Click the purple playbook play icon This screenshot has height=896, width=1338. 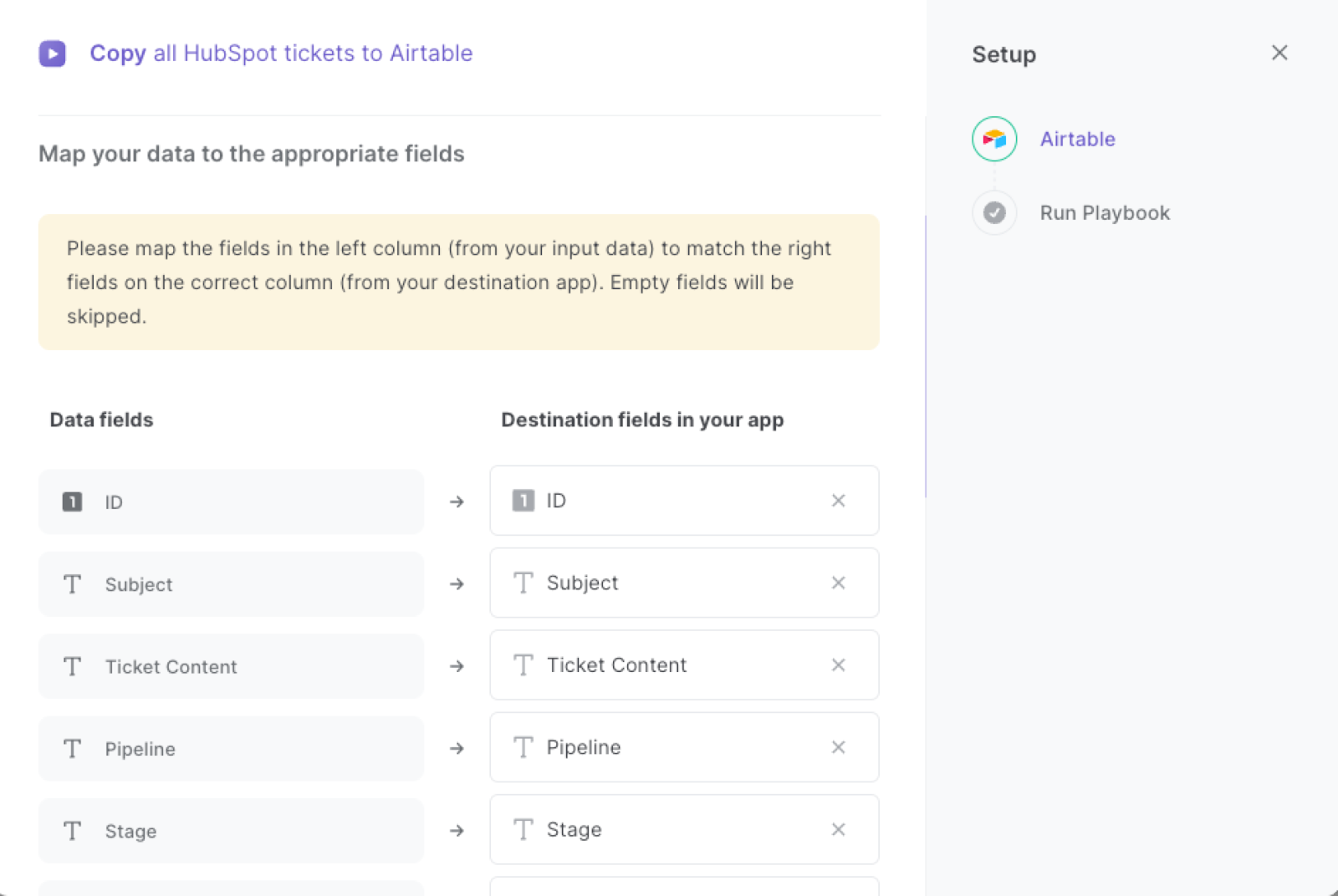point(52,53)
